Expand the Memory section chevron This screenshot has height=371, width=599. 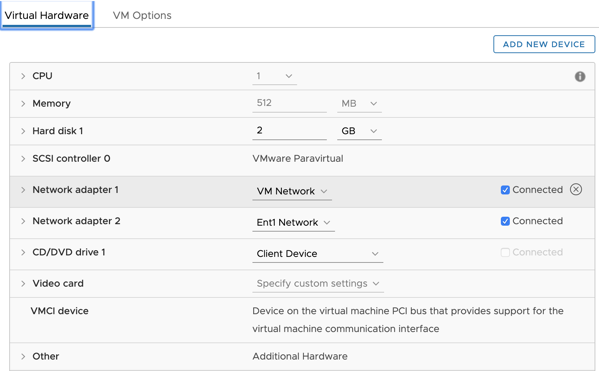point(23,104)
